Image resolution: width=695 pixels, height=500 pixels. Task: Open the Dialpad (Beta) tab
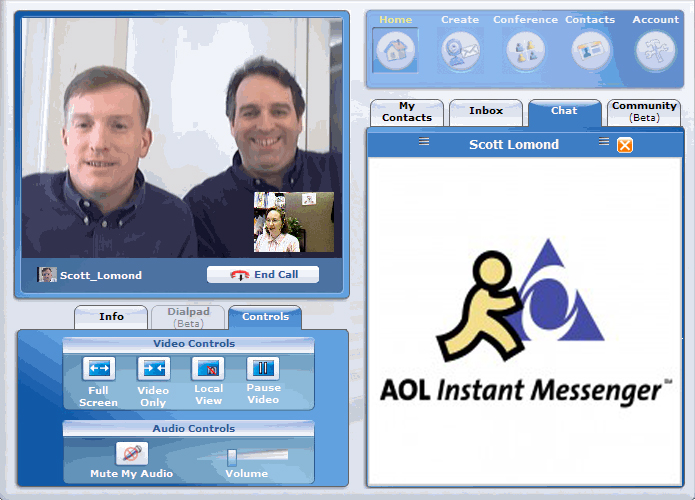(188, 317)
